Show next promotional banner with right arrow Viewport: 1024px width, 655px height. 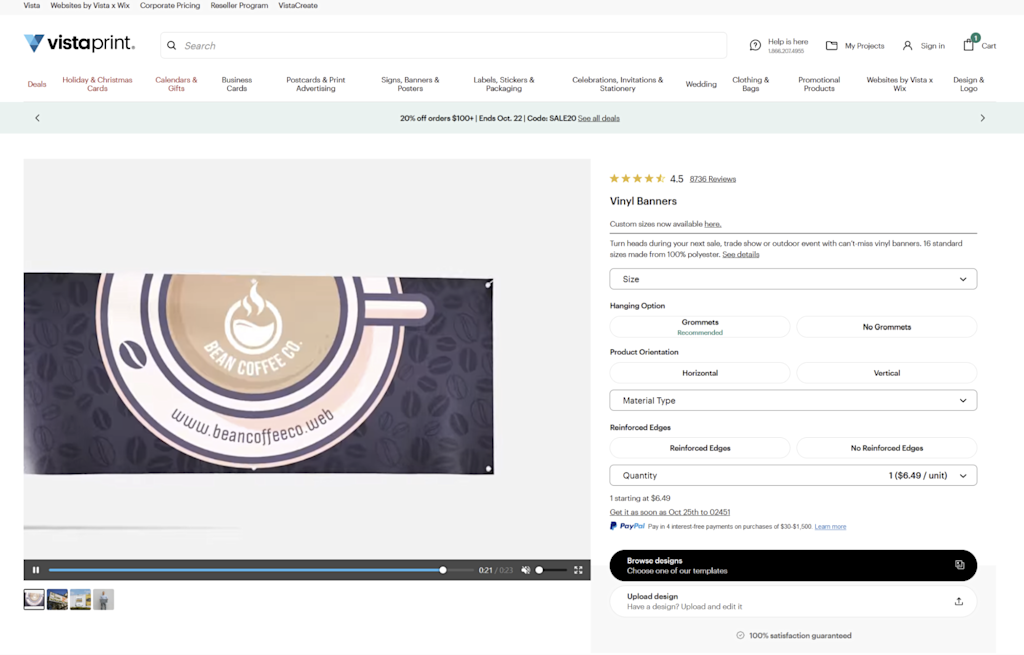pos(982,118)
